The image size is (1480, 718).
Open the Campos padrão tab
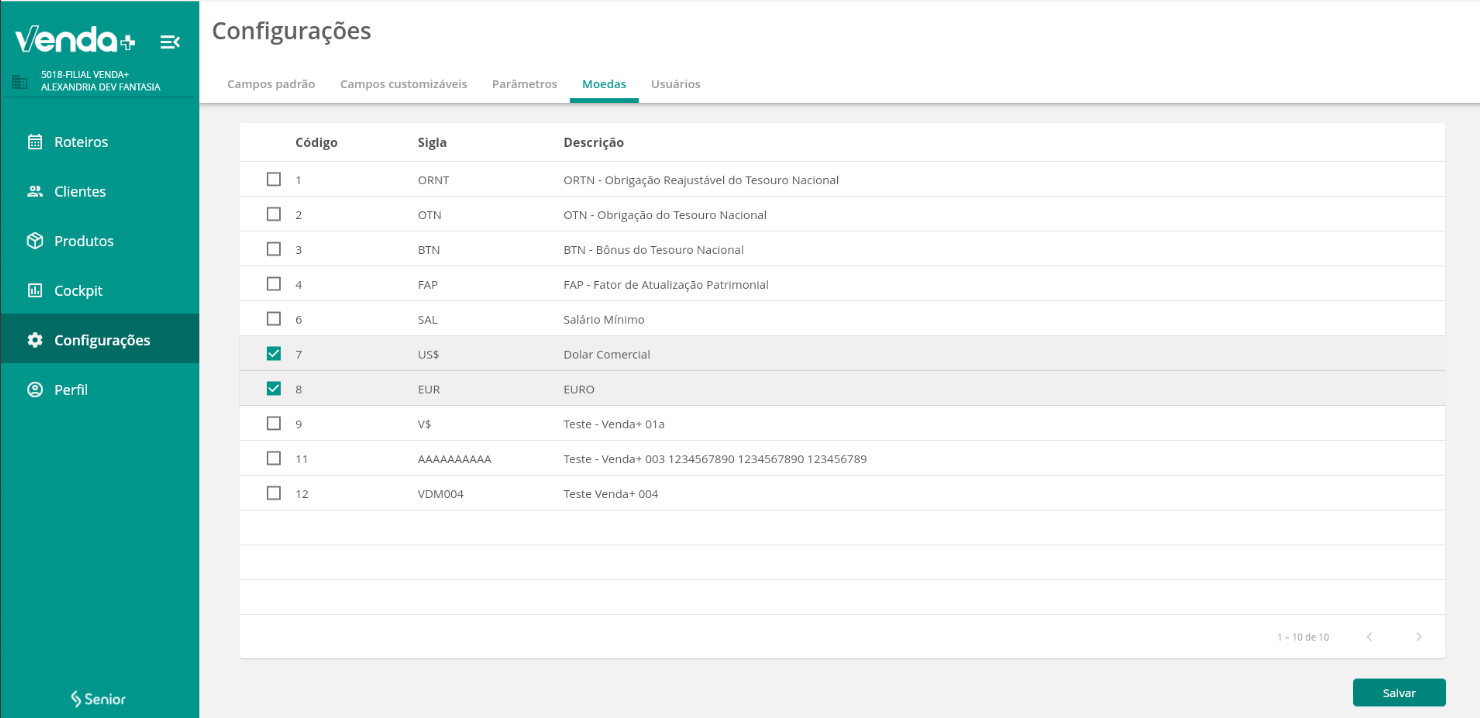tap(271, 84)
